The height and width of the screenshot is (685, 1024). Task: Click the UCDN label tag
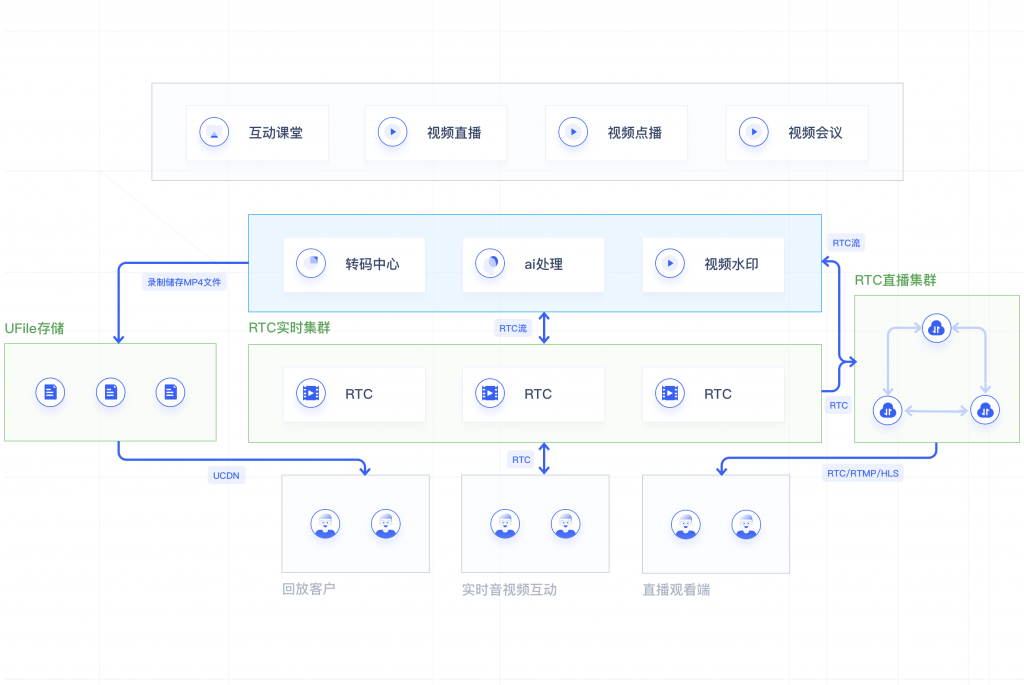227,475
